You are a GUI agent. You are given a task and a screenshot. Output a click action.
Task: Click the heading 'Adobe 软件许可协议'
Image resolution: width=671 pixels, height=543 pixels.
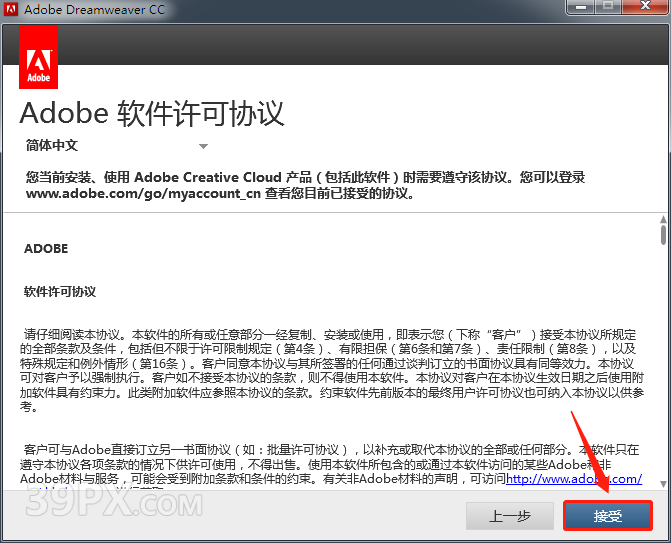click(152, 114)
